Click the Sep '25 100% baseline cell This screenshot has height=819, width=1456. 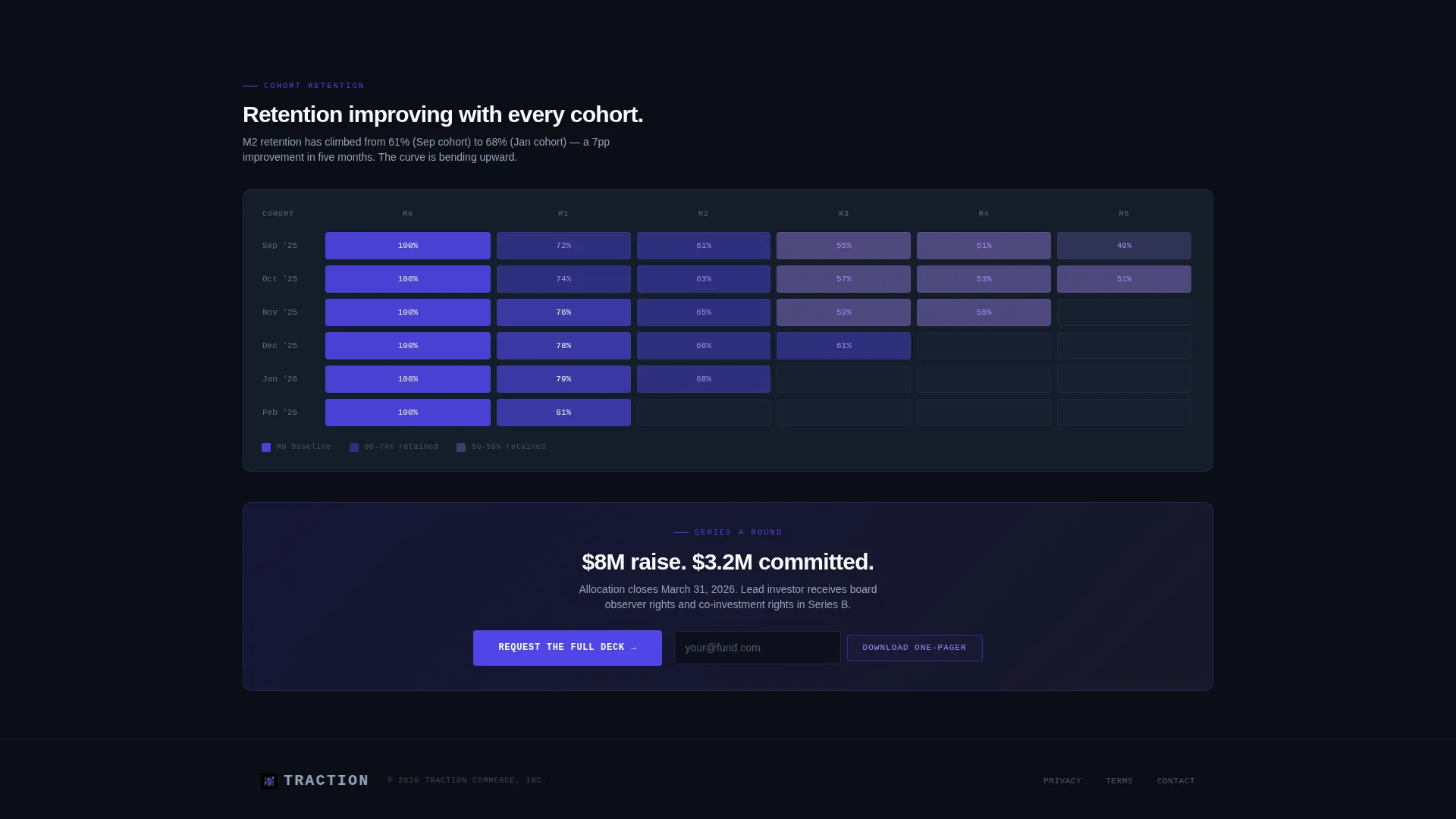(x=408, y=246)
